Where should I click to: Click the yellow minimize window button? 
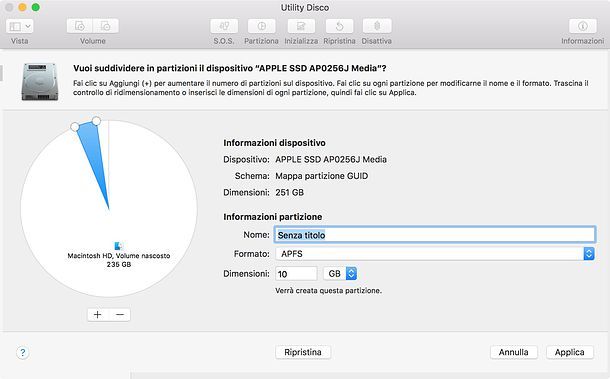(22, 7)
